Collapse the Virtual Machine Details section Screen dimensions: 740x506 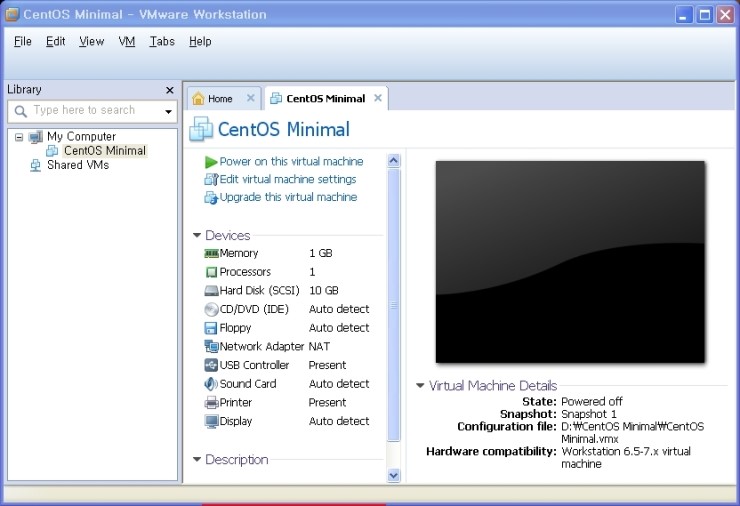point(420,386)
